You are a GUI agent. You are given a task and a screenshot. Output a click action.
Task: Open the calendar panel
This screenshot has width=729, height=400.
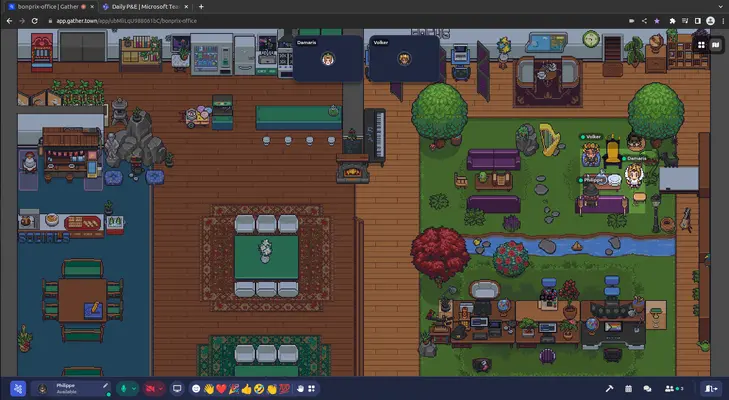click(x=629, y=388)
